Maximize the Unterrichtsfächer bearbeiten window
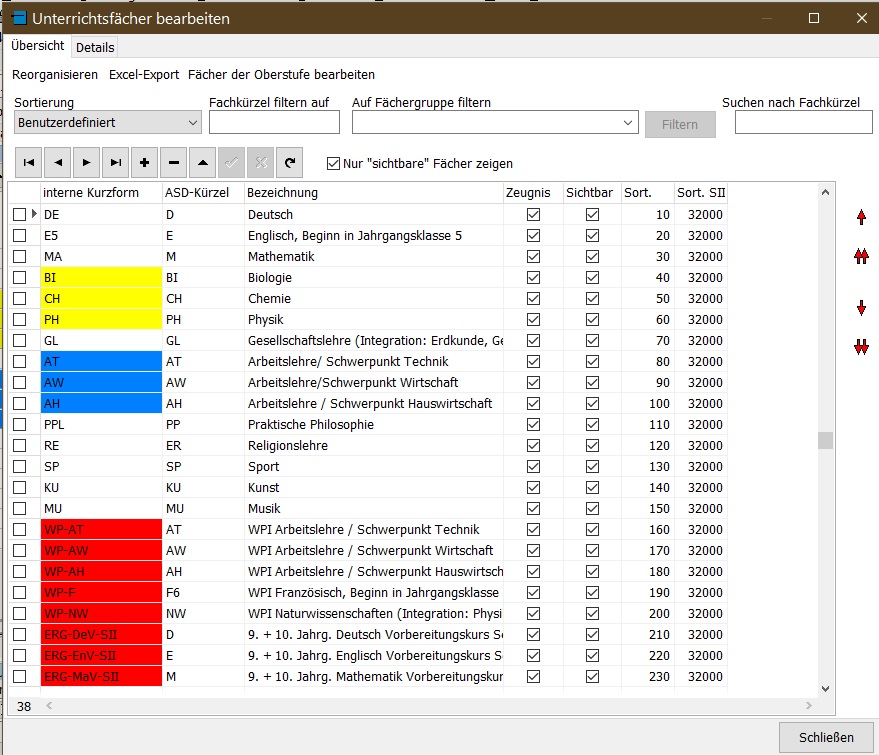Image resolution: width=879 pixels, height=755 pixels. pyautogui.click(x=814, y=18)
